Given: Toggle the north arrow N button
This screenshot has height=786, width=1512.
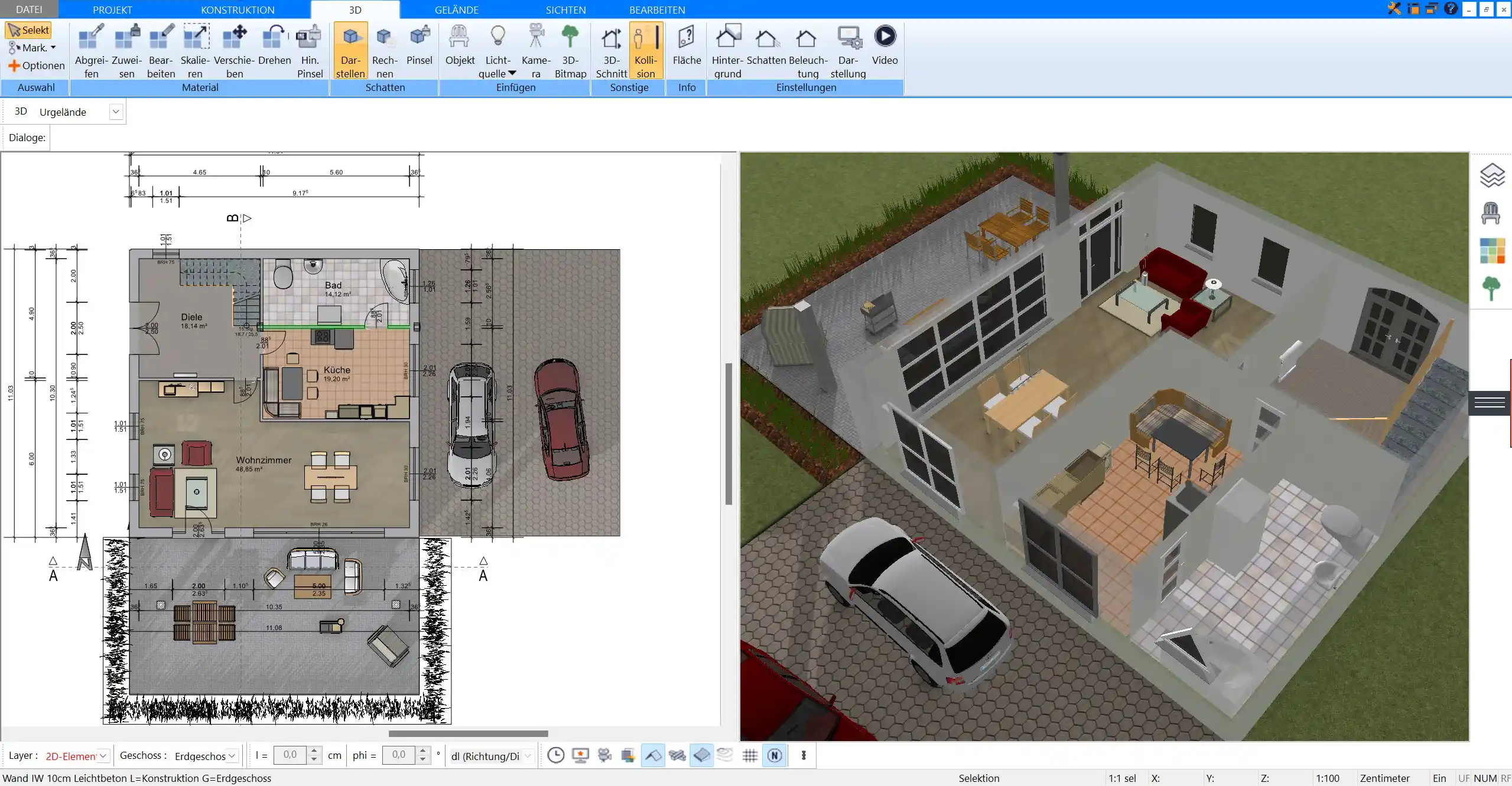Looking at the screenshot, I should point(775,755).
